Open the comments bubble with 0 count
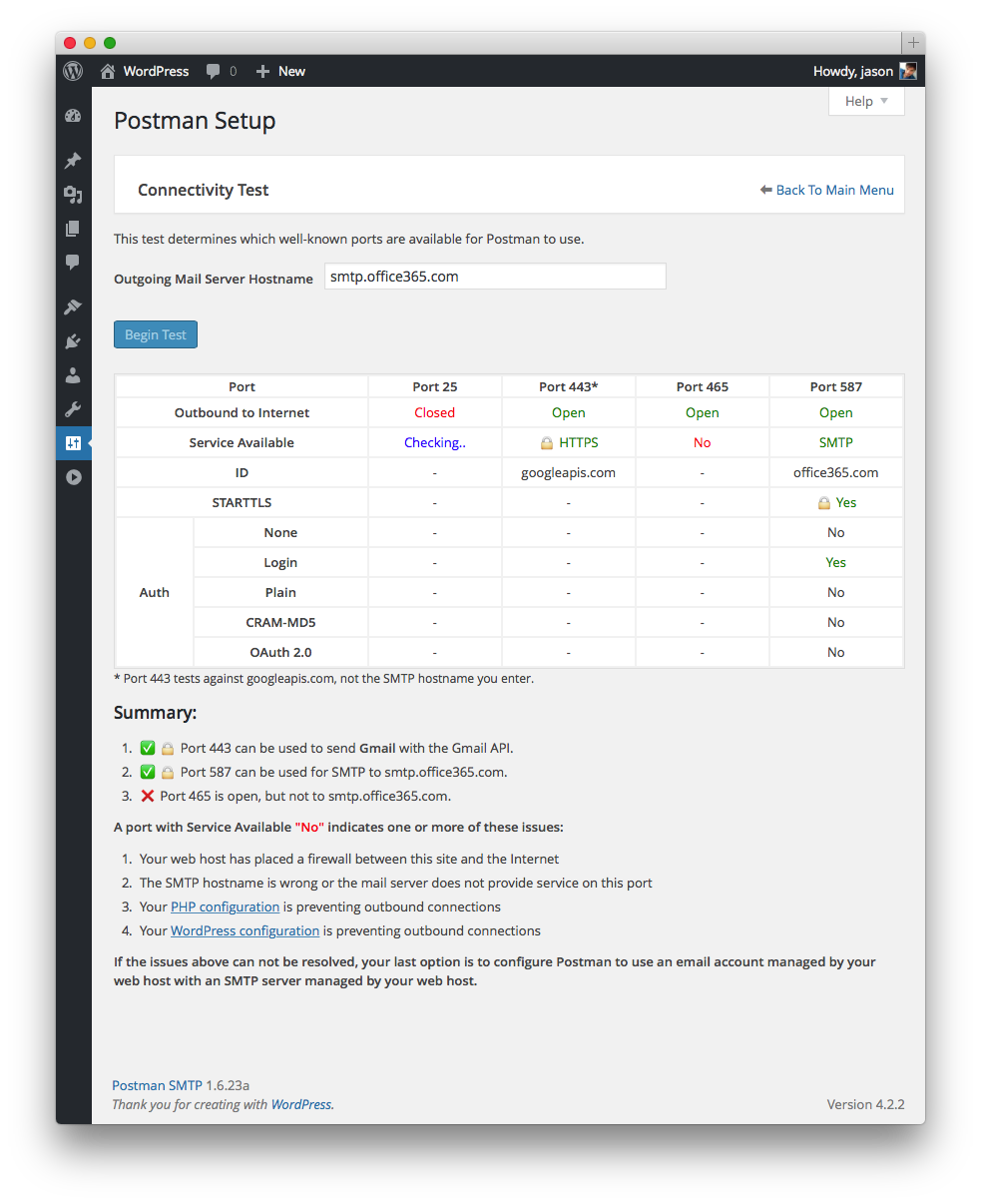This screenshot has width=981, height=1204. (222, 71)
